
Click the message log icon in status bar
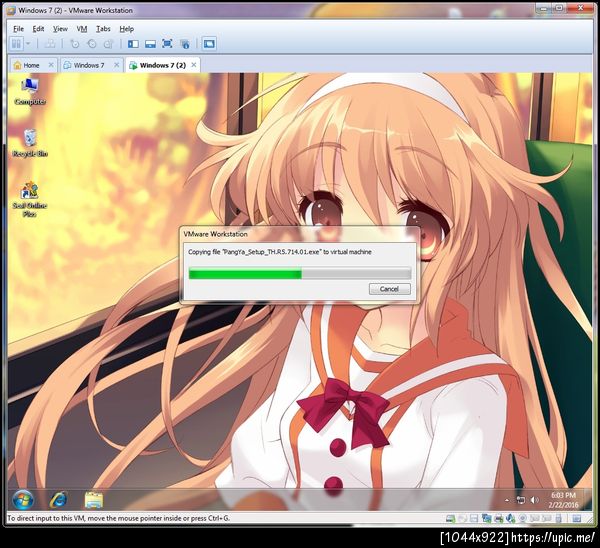click(x=577, y=519)
